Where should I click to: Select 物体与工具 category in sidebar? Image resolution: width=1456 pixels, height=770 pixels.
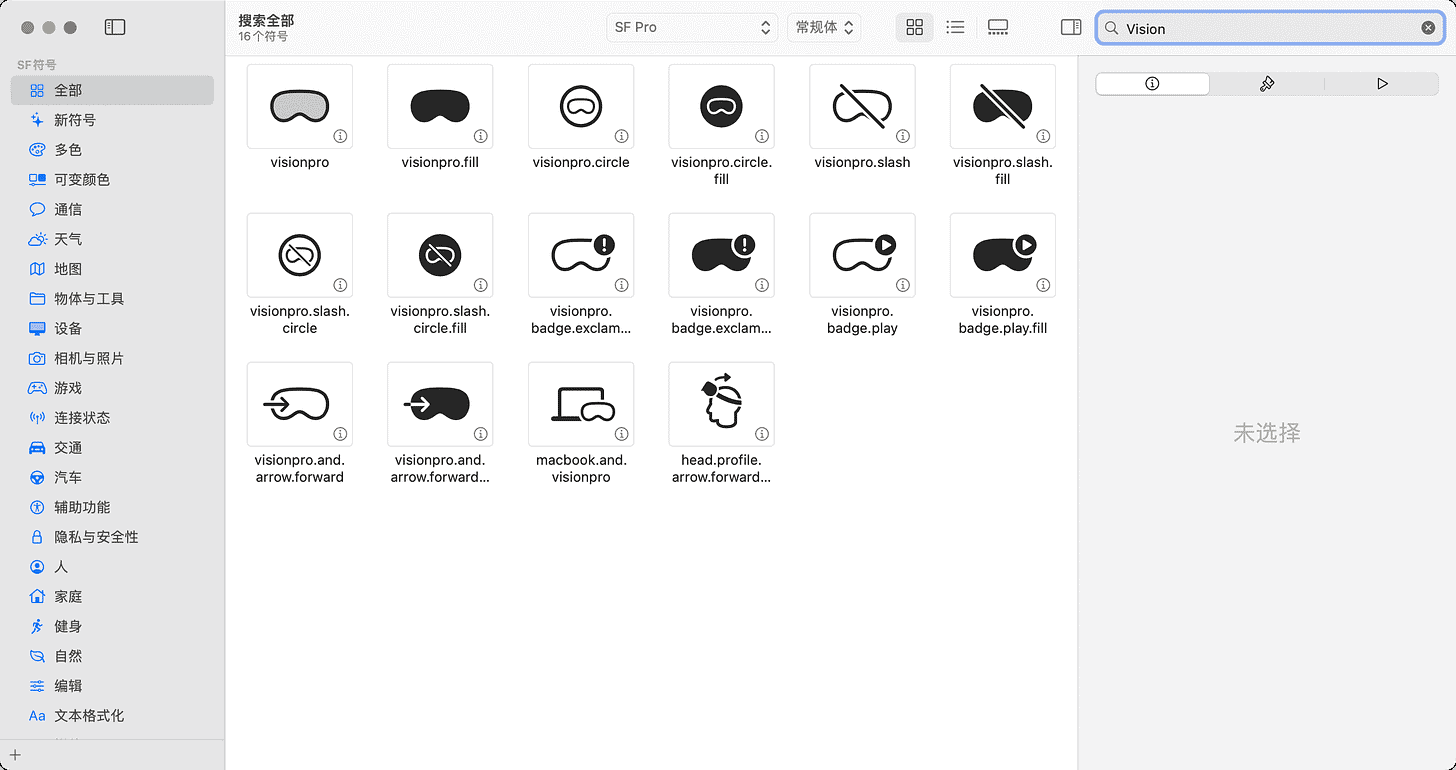112,299
